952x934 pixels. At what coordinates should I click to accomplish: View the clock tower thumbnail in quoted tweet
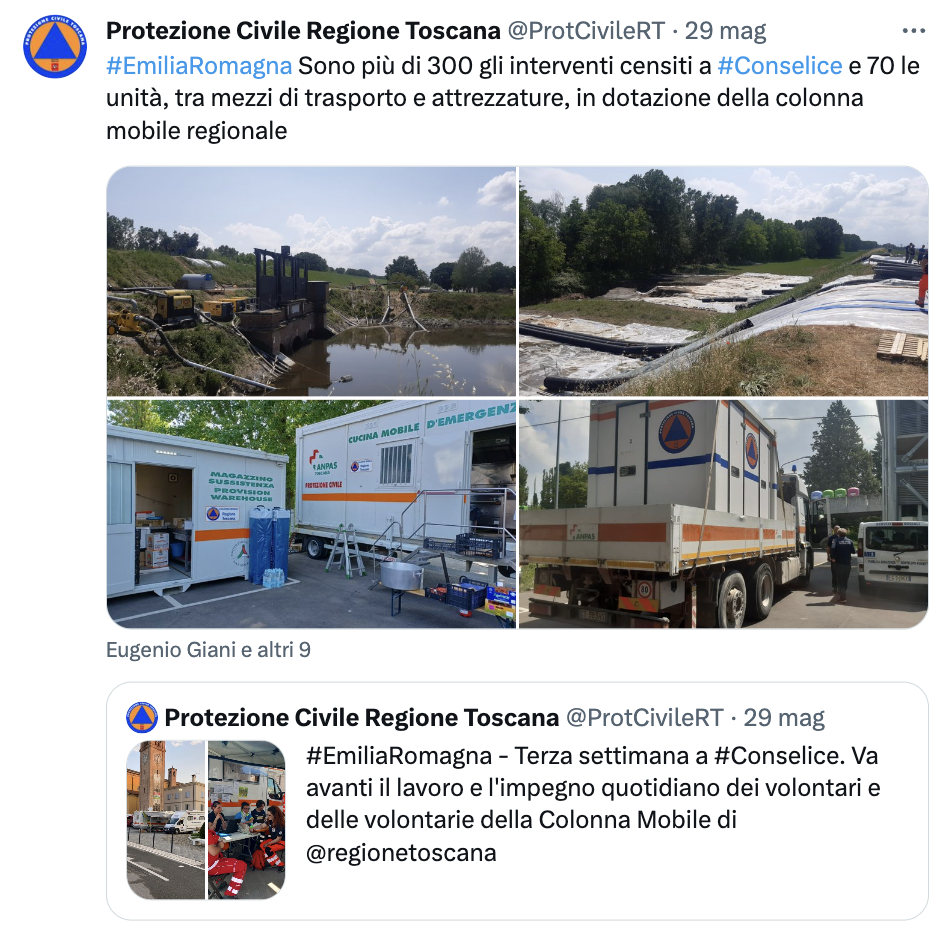[166, 820]
